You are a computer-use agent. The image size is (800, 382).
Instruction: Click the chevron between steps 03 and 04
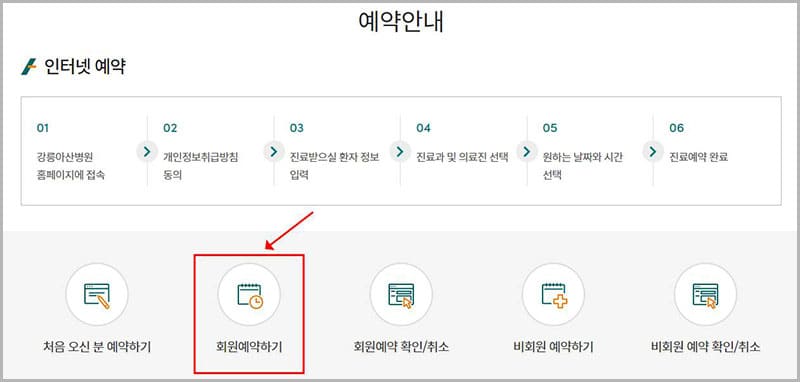400,151
